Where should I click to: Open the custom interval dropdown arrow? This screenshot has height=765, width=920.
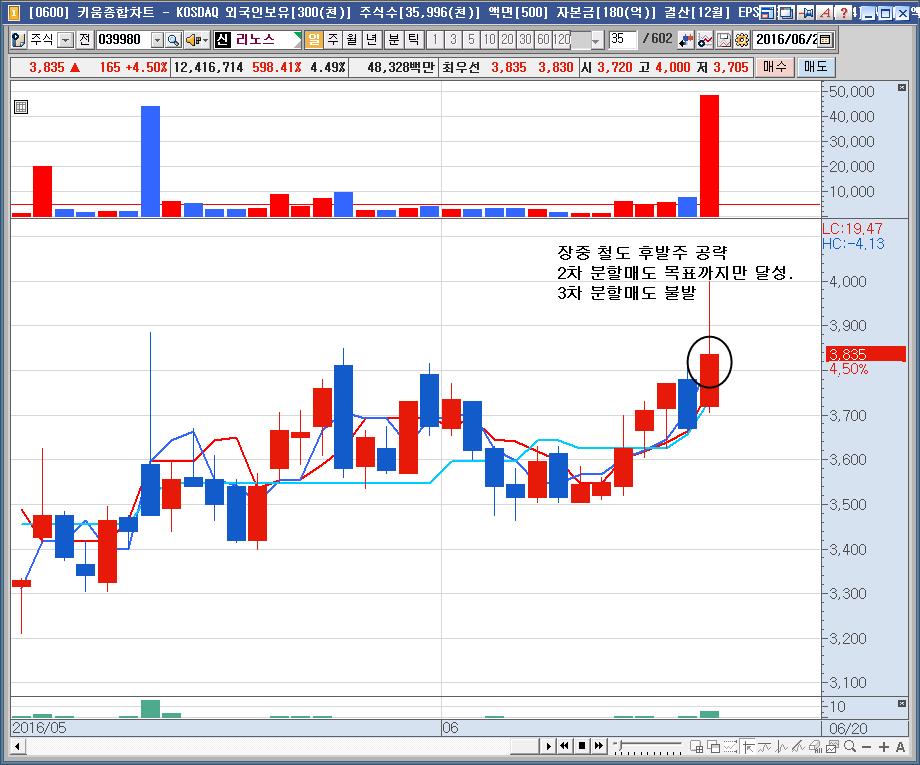596,40
